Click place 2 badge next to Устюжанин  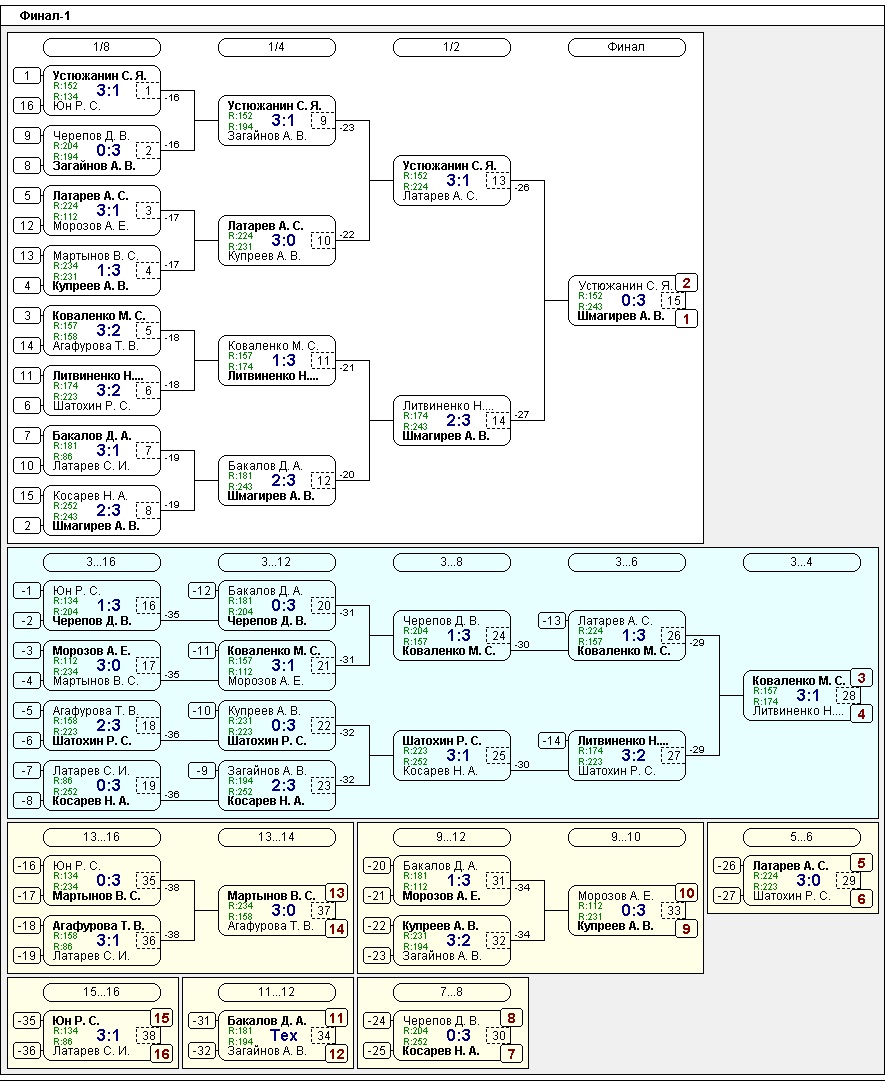(686, 283)
